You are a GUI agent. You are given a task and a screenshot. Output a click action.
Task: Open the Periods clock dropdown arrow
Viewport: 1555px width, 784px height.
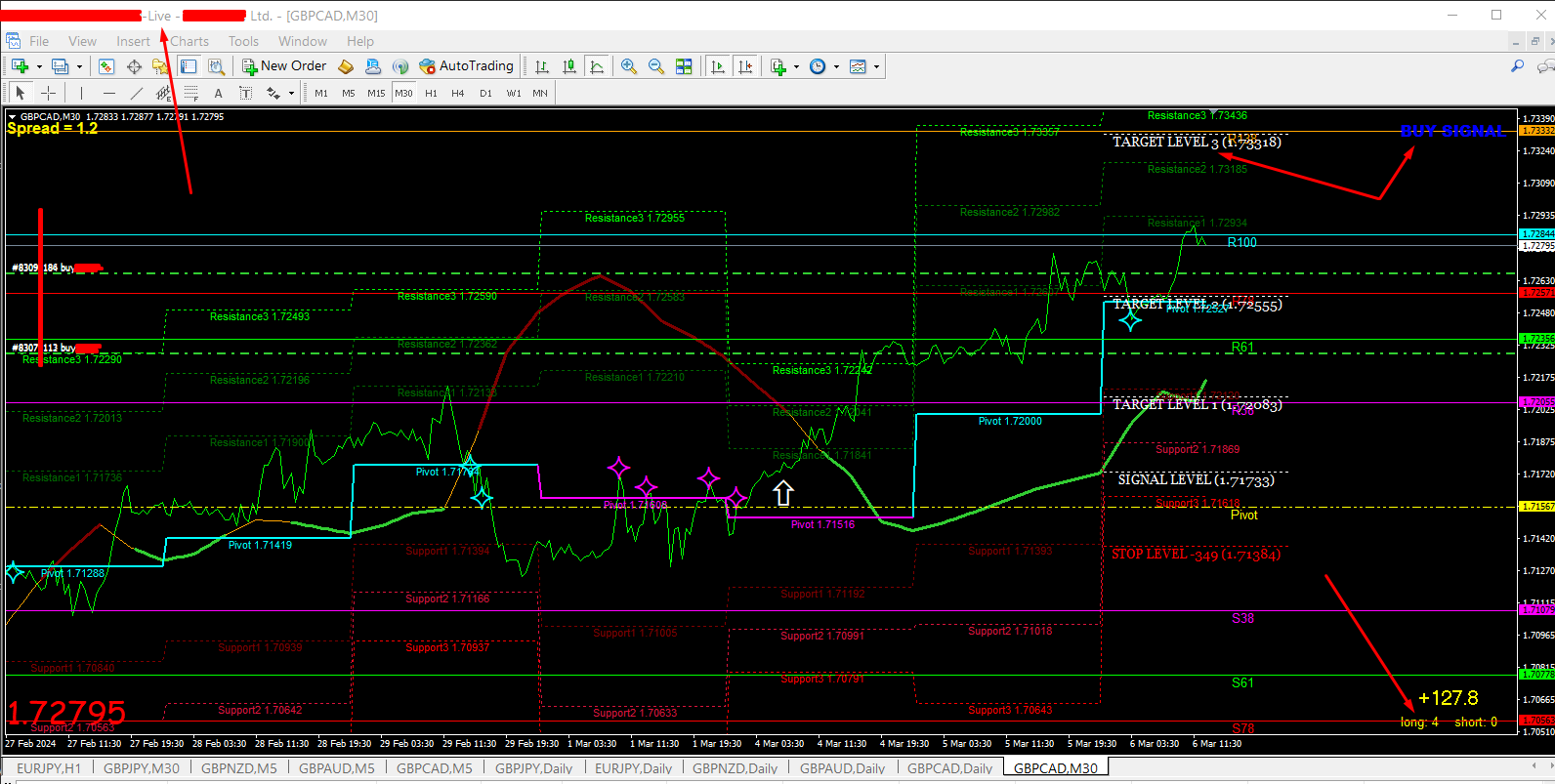836,67
